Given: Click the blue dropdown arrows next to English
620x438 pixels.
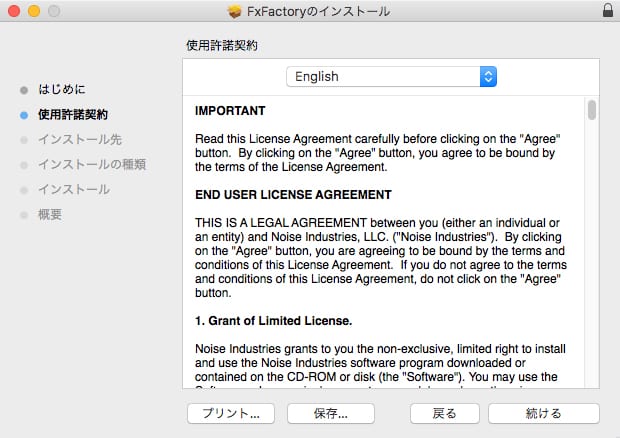Looking at the screenshot, I should tap(488, 76).
